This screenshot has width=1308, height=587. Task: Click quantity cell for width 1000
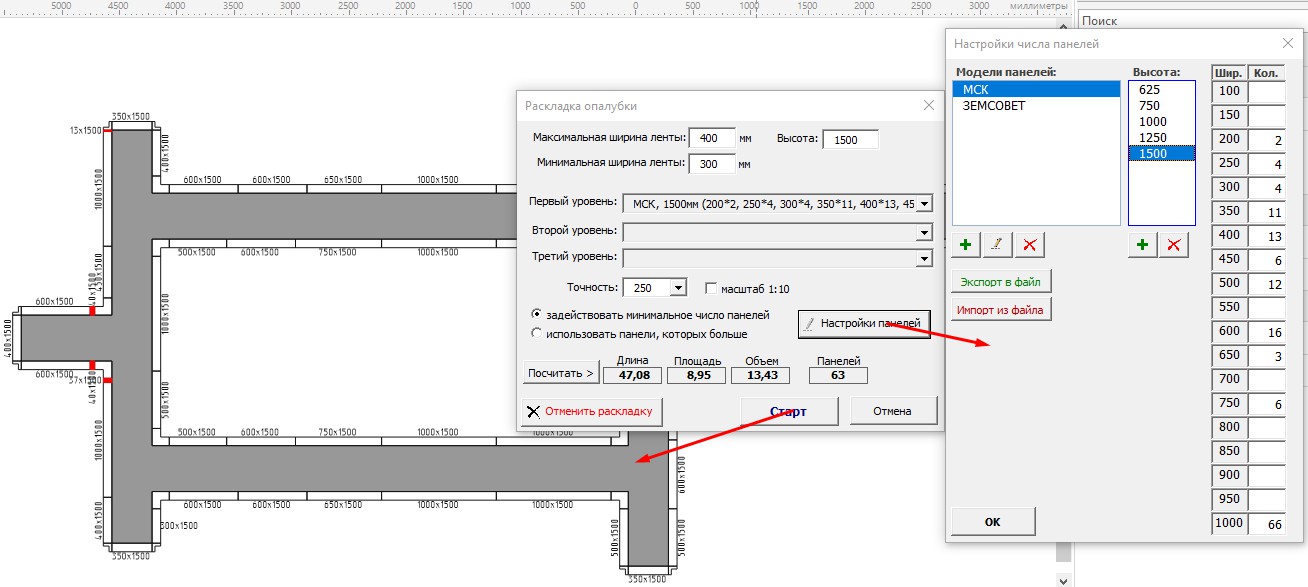tap(1266, 524)
